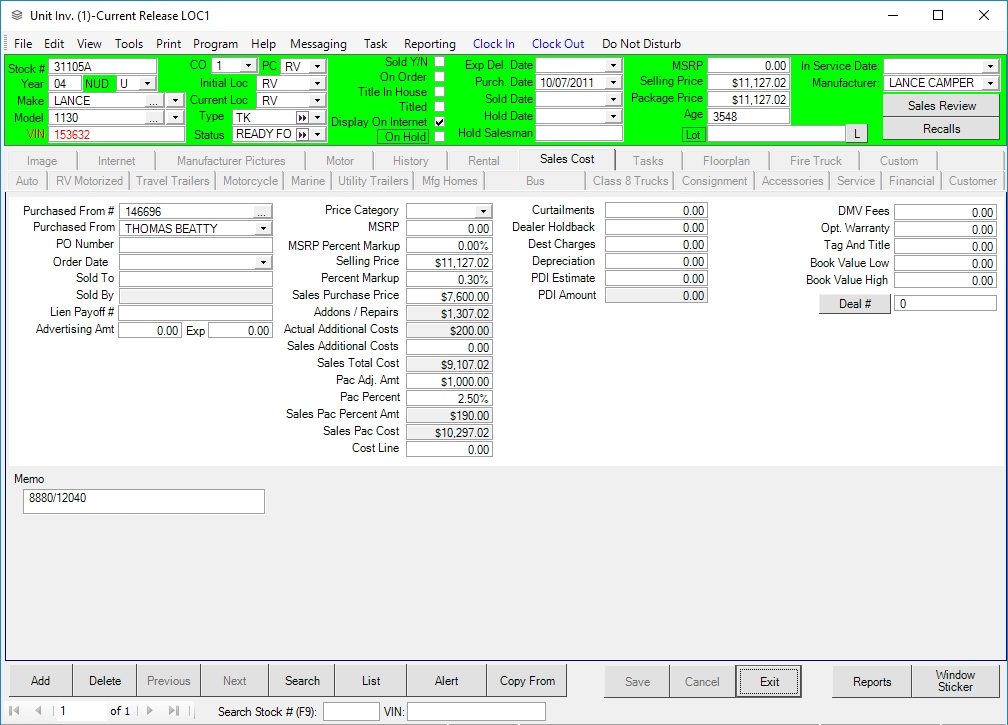This screenshot has height=725, width=1008.
Task: Go to last record navigation arrow
Action: click(x=174, y=711)
